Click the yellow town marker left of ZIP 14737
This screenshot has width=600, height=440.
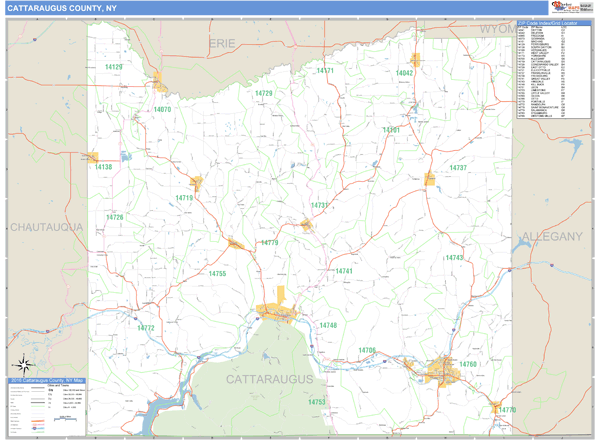[x=430, y=178]
